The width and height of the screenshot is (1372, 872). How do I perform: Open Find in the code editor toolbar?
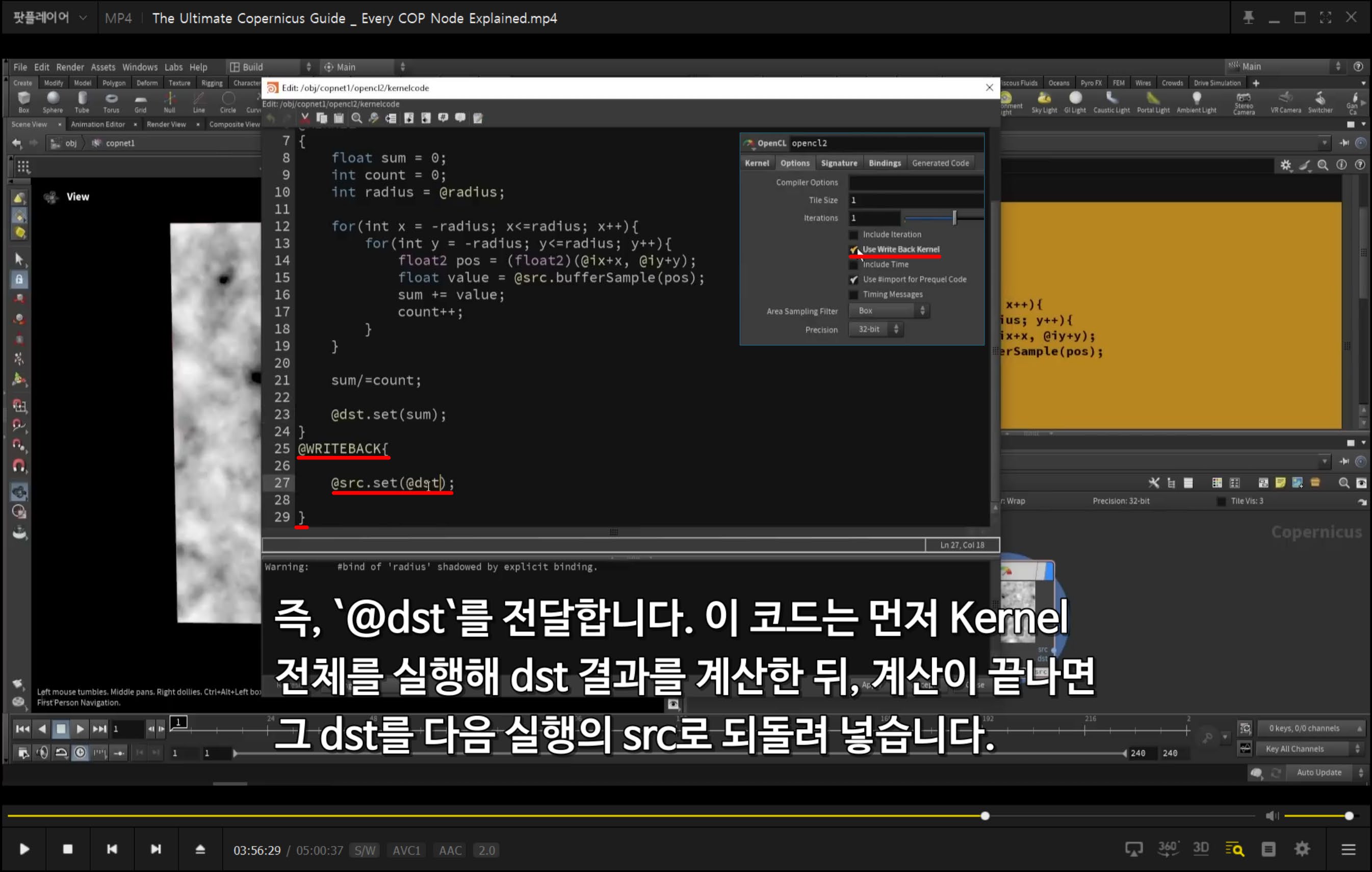pyautogui.click(x=357, y=118)
